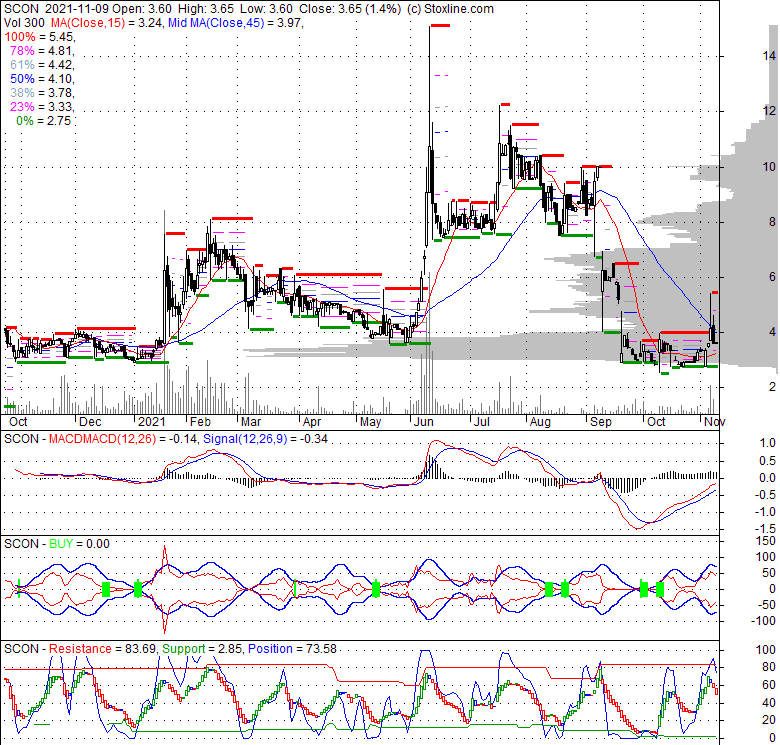Click the 'Sep' month axis label

600,422
